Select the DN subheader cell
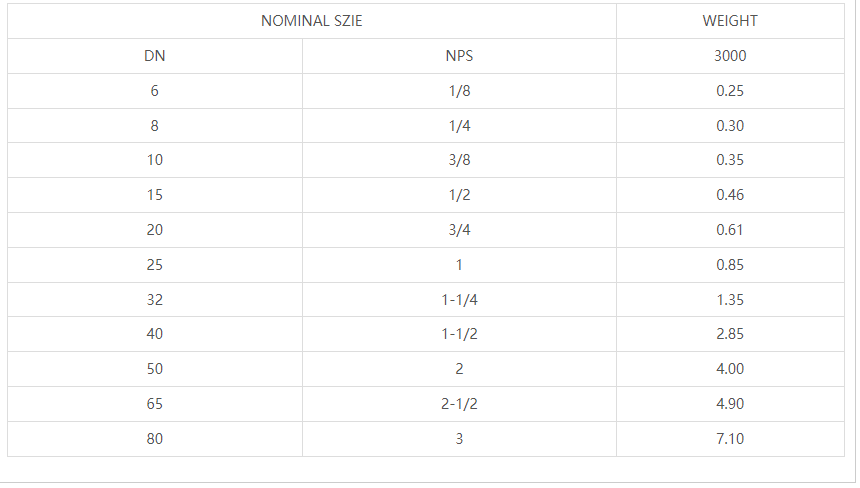The image size is (860, 488). click(155, 56)
